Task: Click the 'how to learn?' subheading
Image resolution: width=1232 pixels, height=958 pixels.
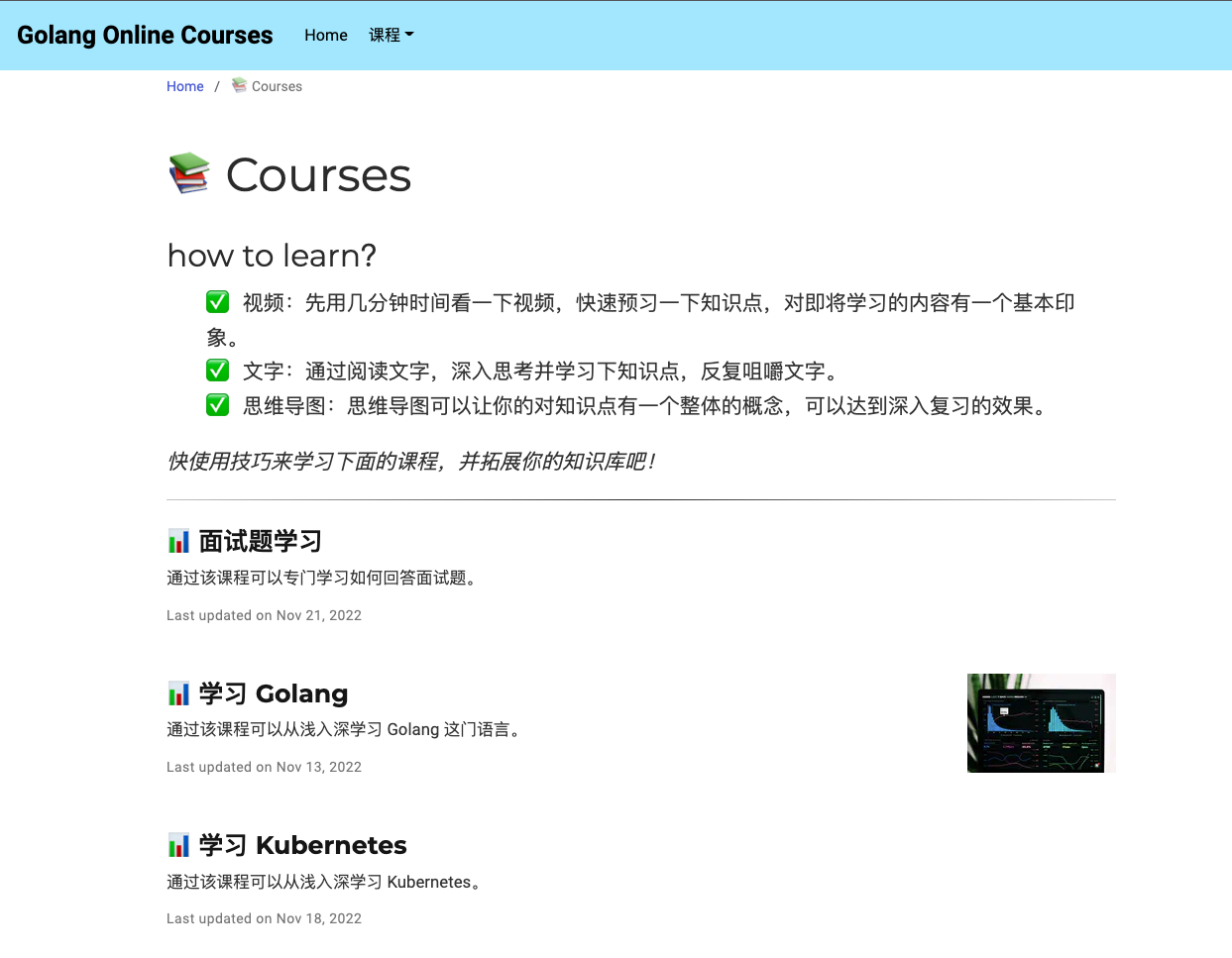Action: (272, 256)
